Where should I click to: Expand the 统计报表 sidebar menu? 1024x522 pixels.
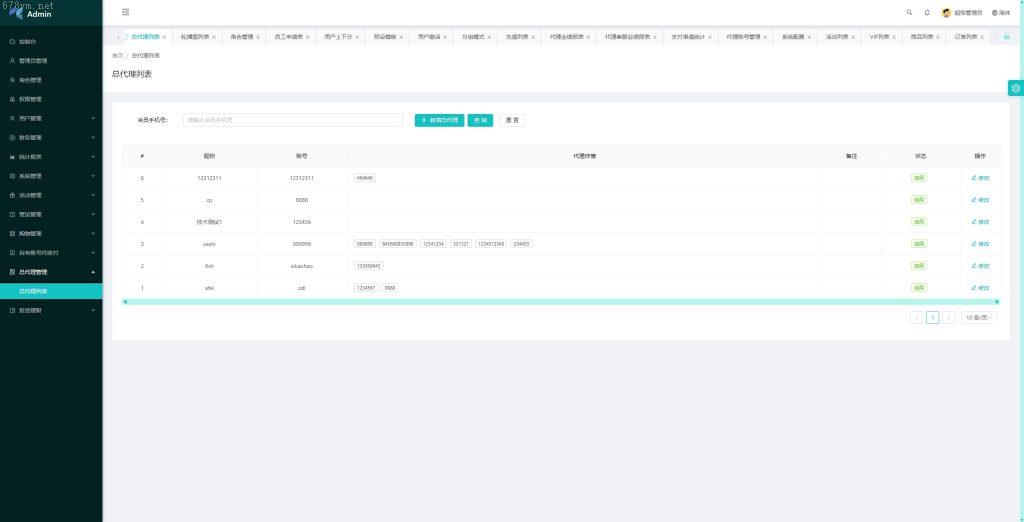click(x=51, y=157)
